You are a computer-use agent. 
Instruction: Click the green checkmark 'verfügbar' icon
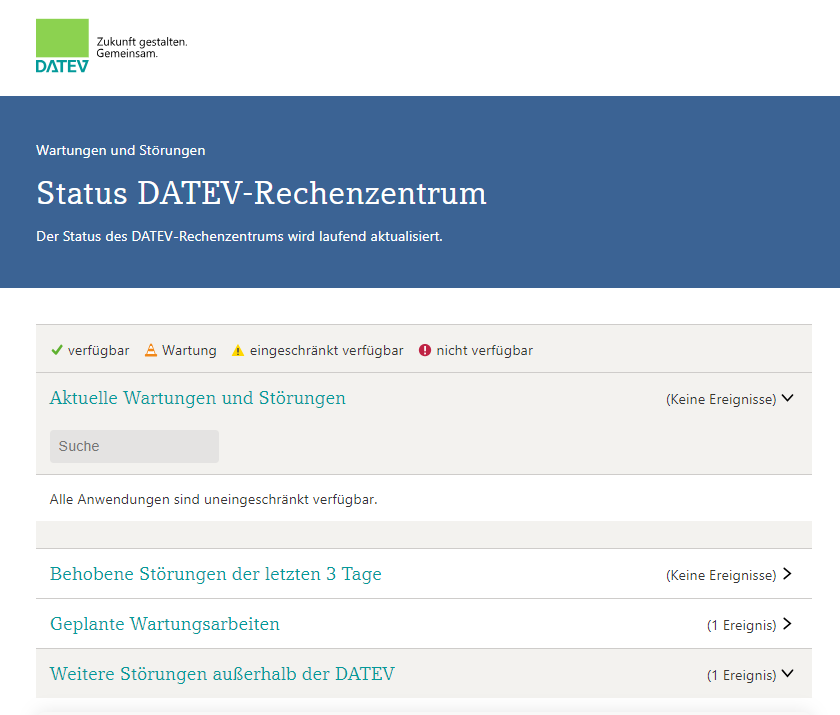point(57,350)
